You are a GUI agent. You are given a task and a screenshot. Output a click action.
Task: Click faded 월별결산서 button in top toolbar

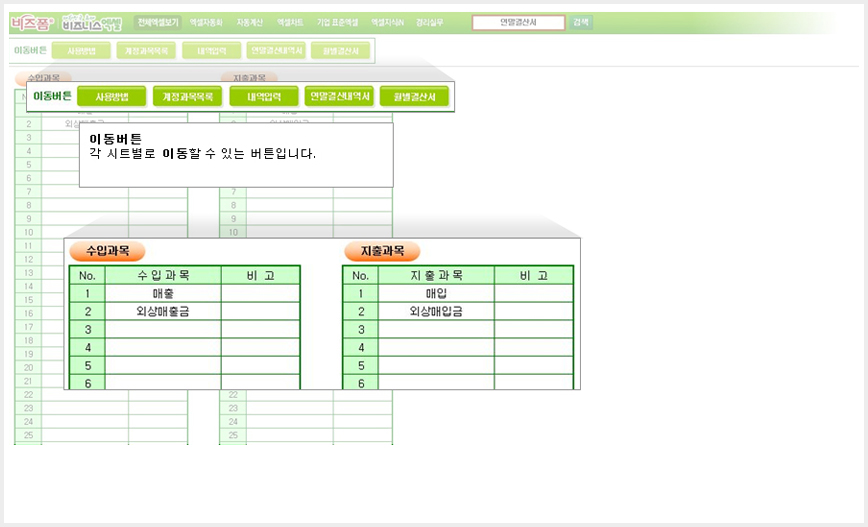(340, 51)
